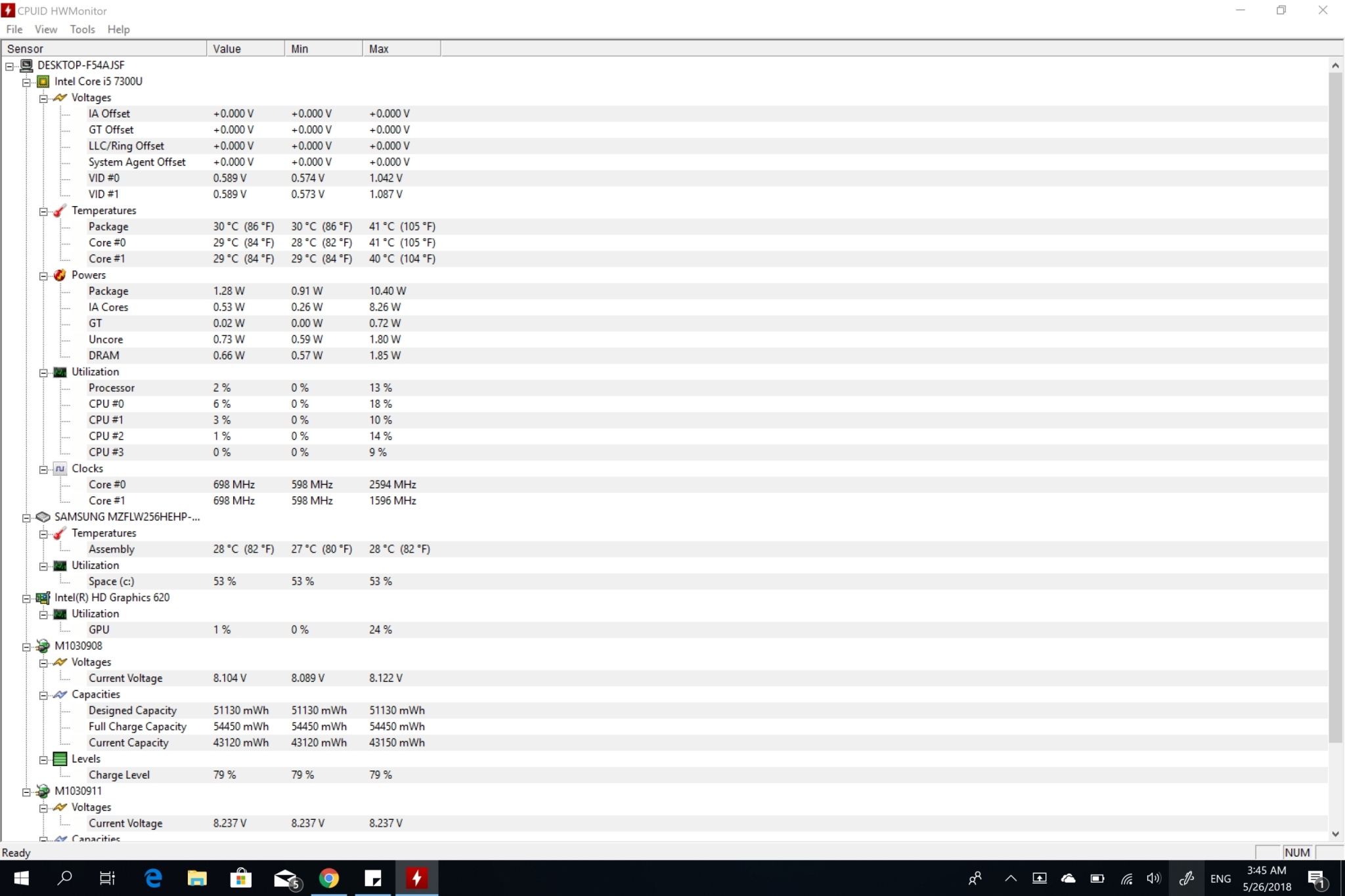Collapse the CPU Voltages group
This screenshot has width=1345, height=896.
coord(43,98)
